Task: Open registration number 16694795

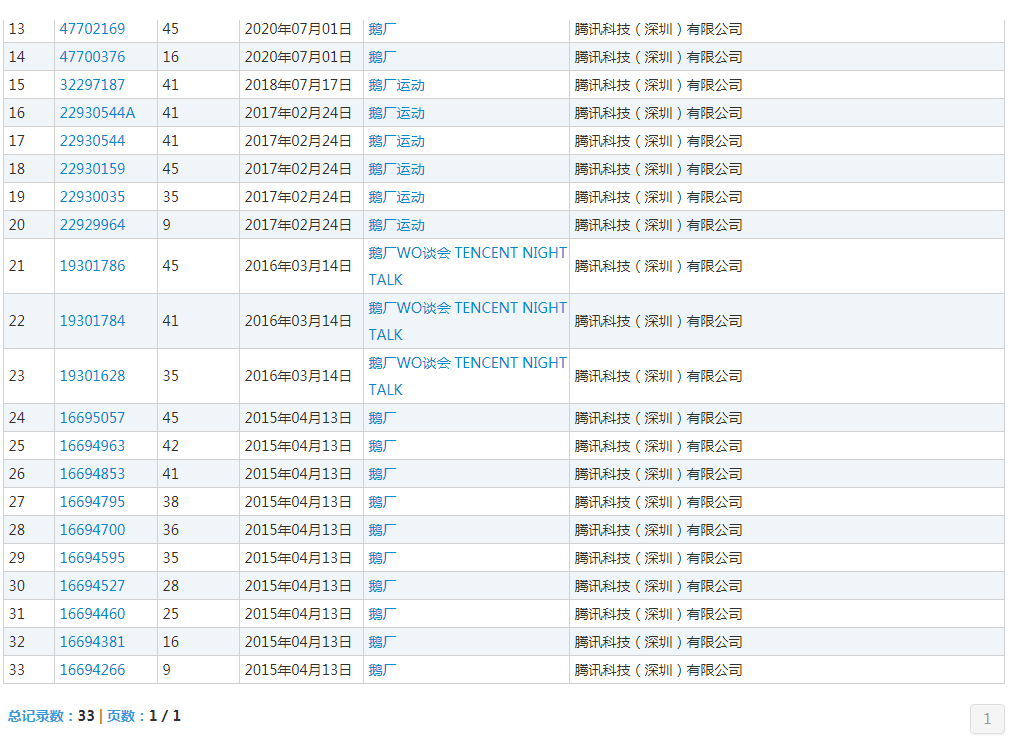Action: coord(92,502)
